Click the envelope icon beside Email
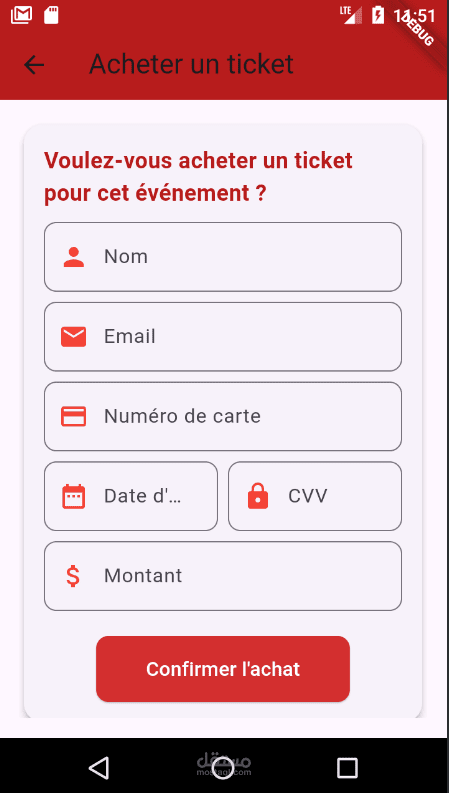 tap(74, 337)
